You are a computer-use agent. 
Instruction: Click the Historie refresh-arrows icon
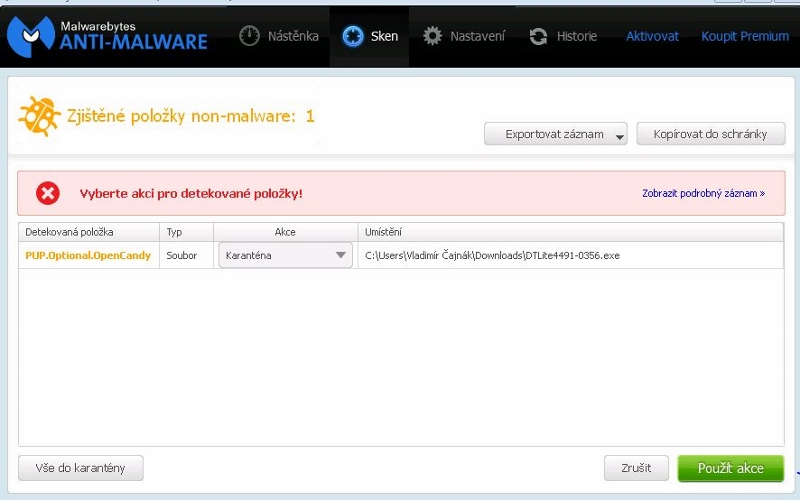coord(539,36)
